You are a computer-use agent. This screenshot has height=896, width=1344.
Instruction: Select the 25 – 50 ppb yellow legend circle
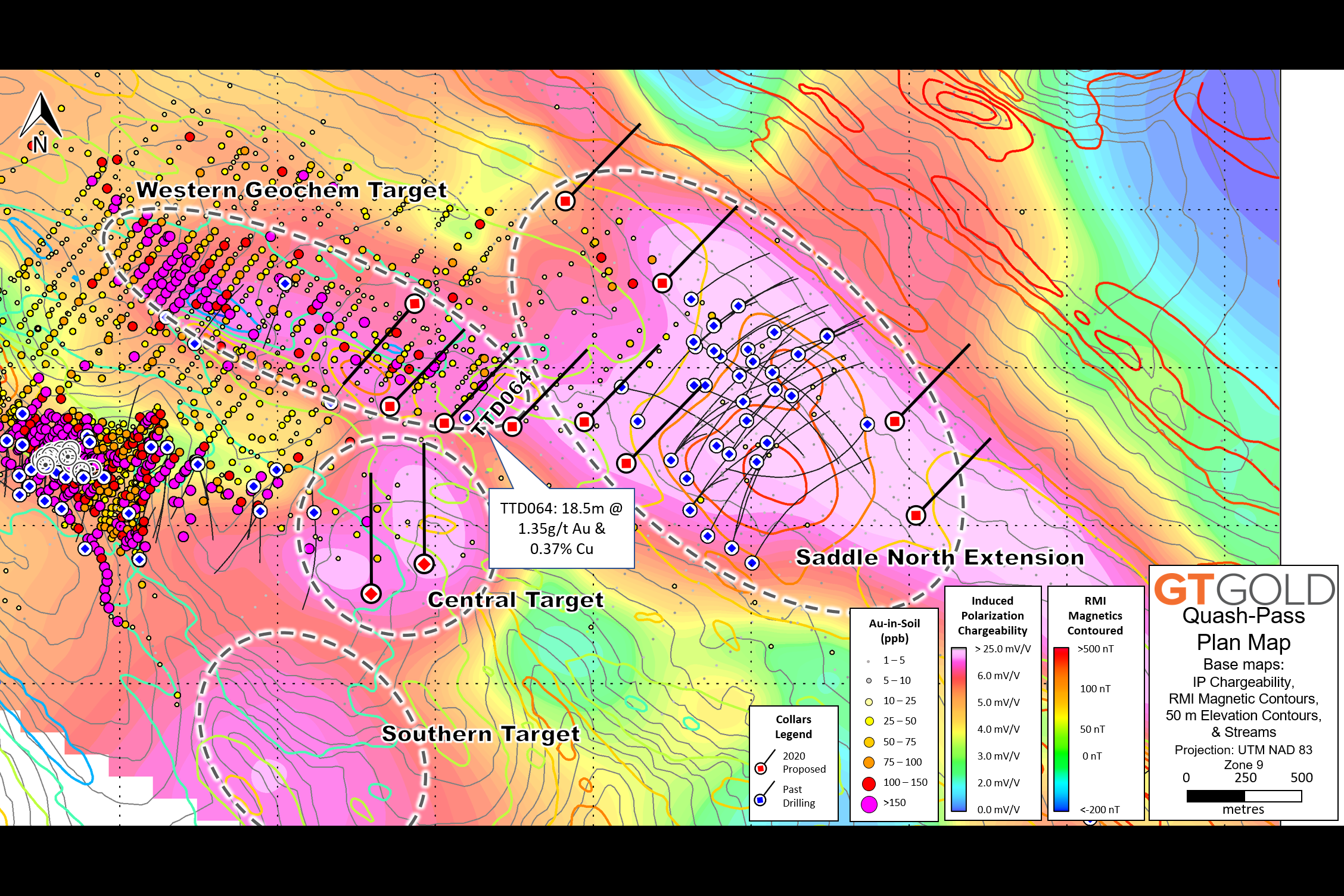869,721
